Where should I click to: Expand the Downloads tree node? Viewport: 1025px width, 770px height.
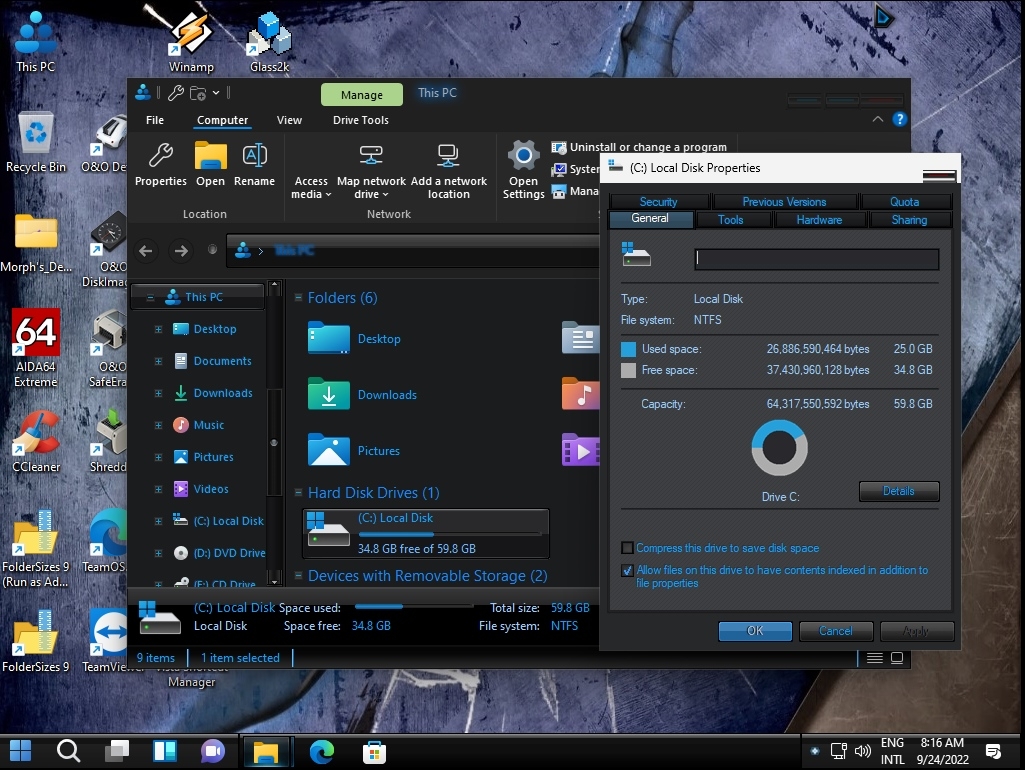click(x=158, y=394)
